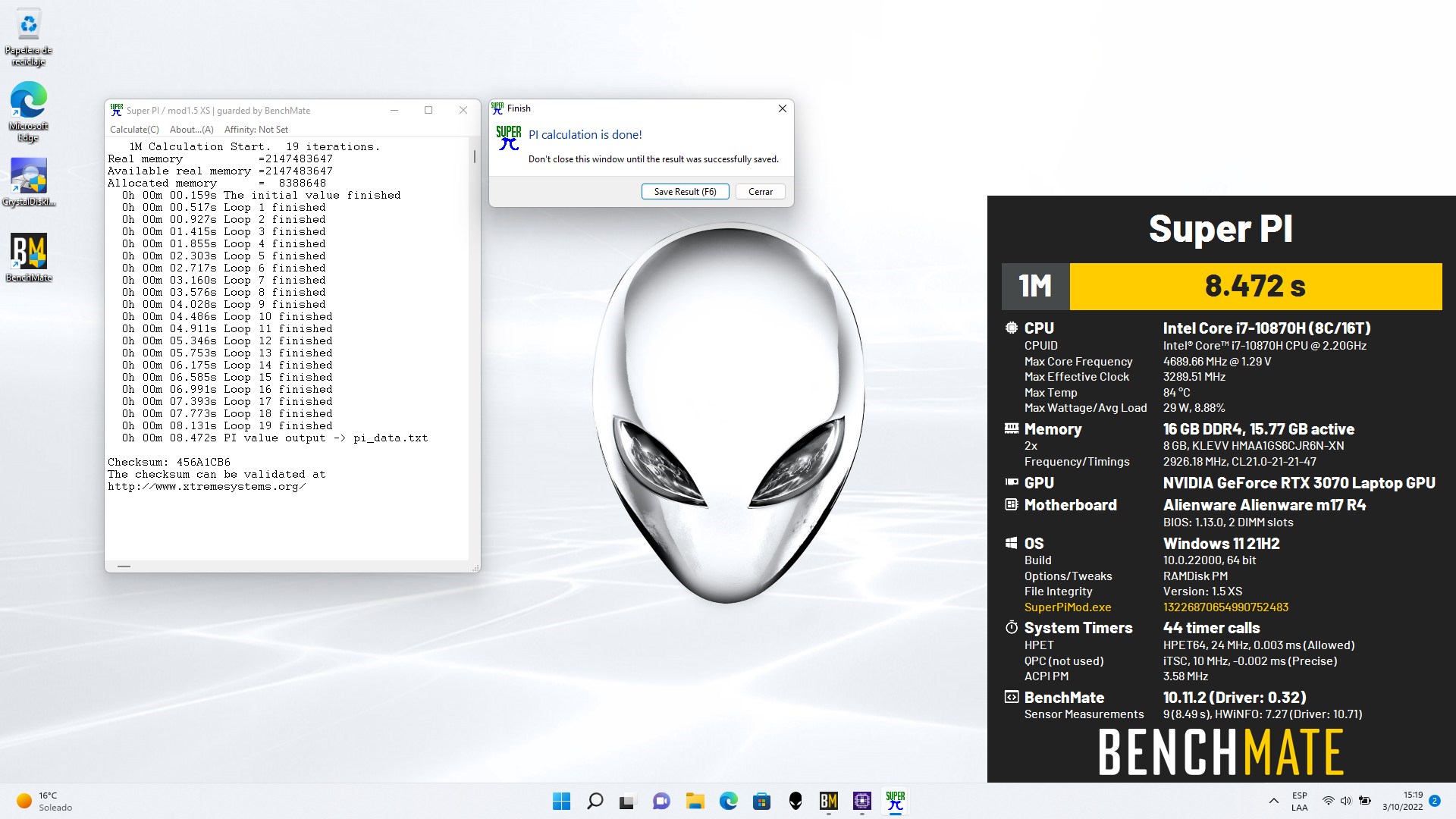Click the pi_data.txt output log line
1456x819 pixels.
[275, 438]
